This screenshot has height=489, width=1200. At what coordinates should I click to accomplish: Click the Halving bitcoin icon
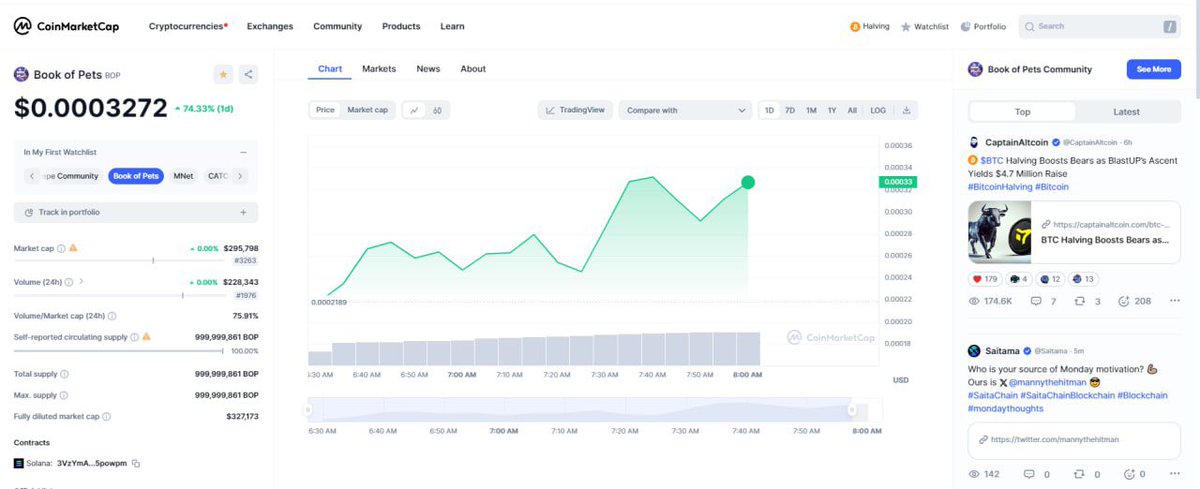click(x=855, y=27)
